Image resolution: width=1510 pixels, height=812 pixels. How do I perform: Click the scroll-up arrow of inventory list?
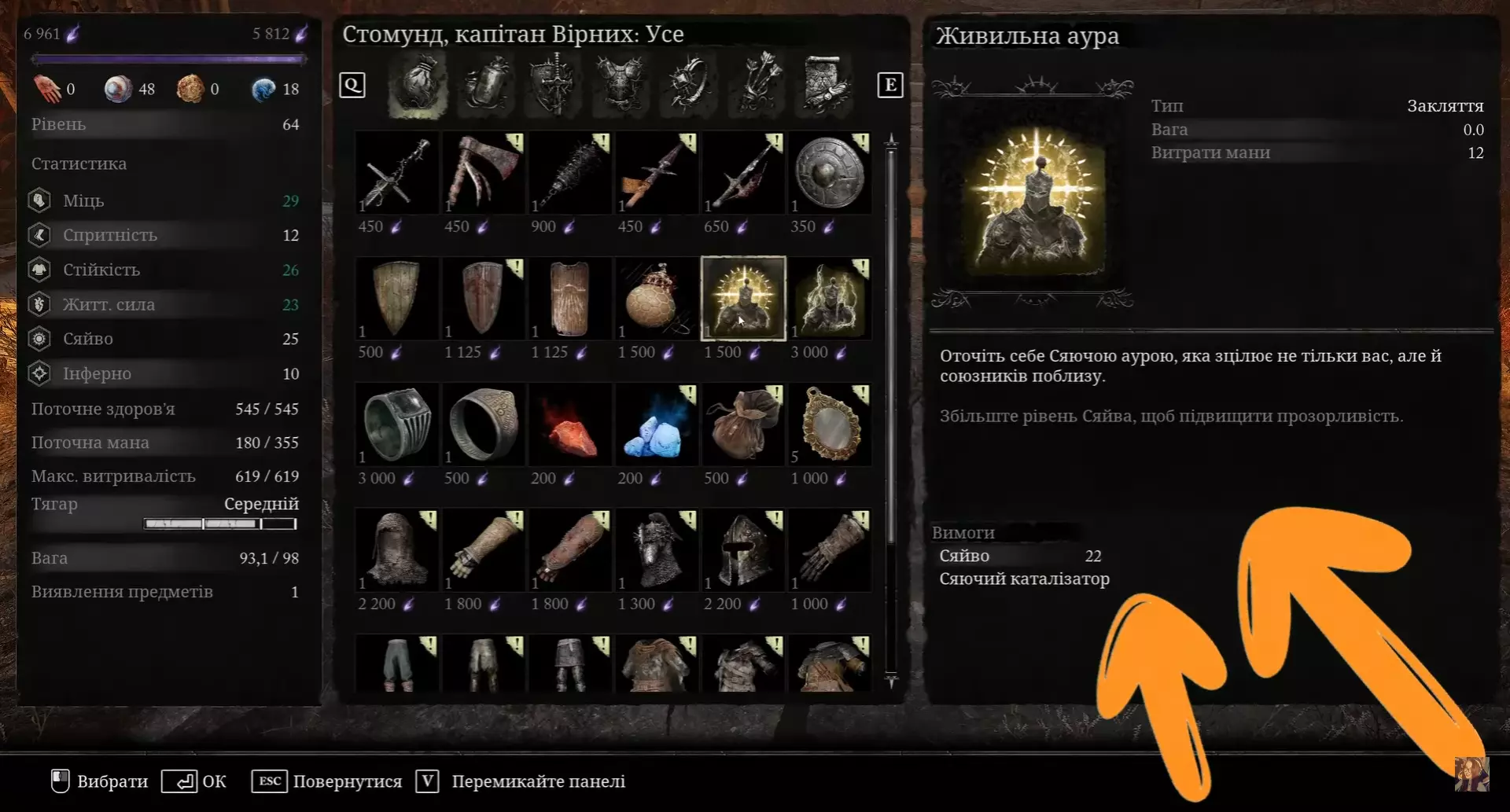891,141
